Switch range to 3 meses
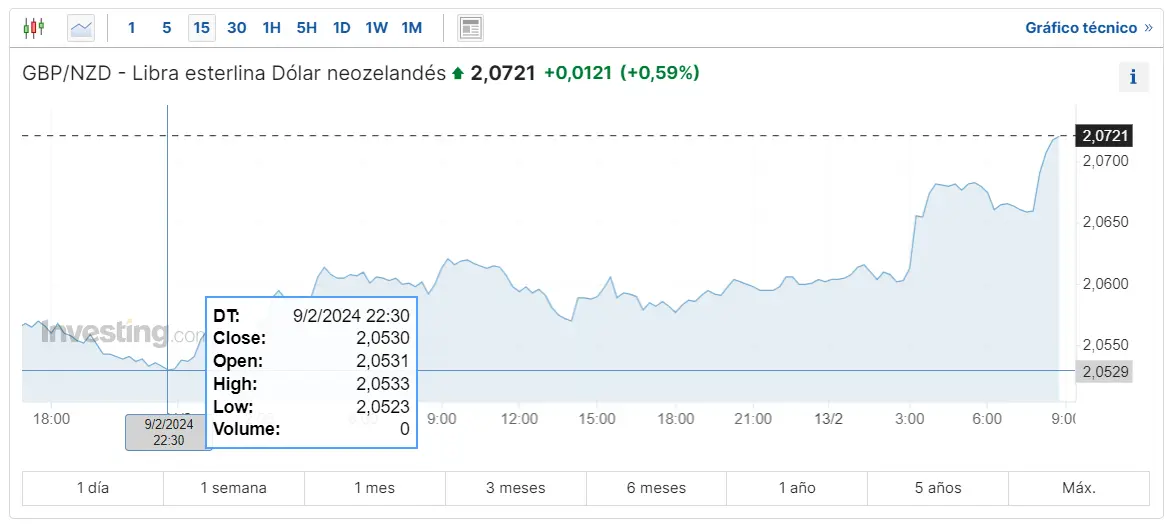Viewport: 1171px width, 524px height. click(516, 488)
